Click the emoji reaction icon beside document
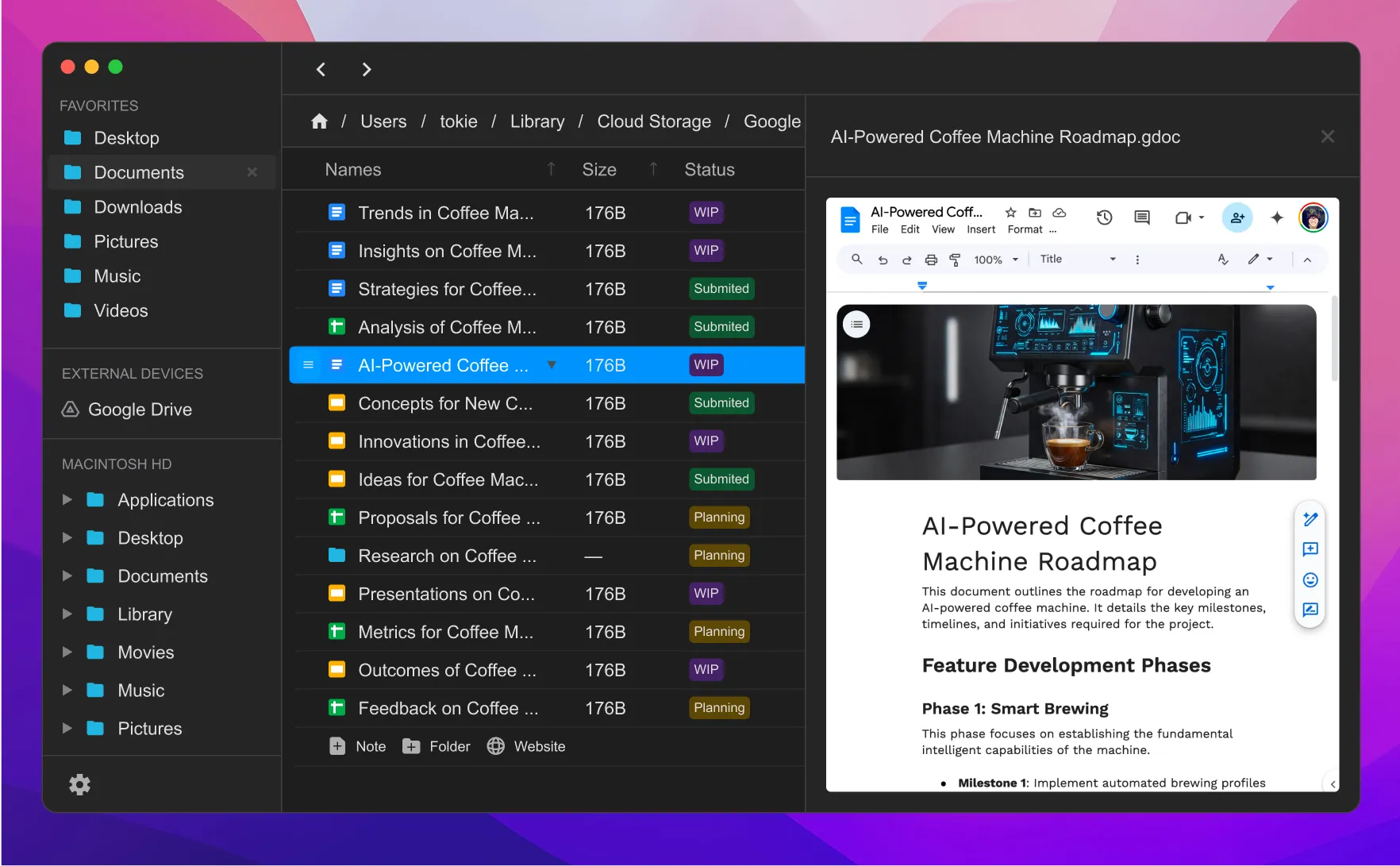The width and height of the screenshot is (1400, 866). (x=1310, y=580)
